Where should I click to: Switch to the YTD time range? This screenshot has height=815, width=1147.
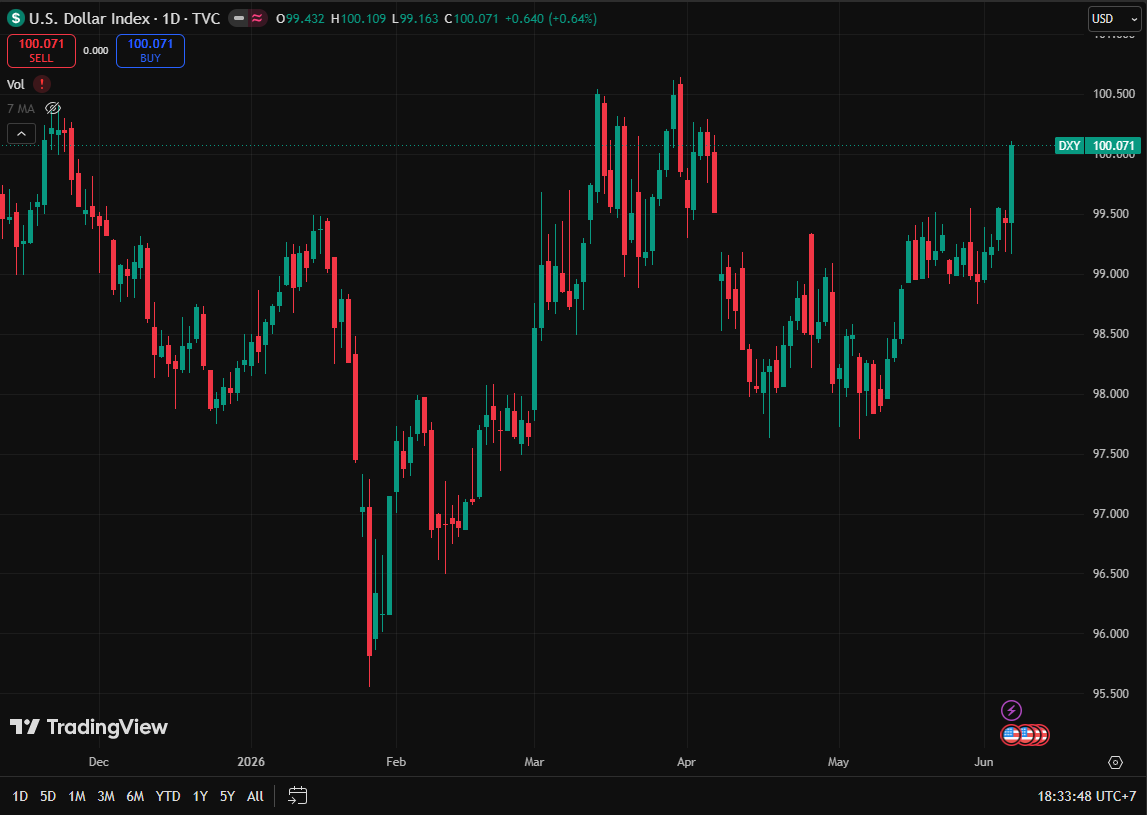168,796
